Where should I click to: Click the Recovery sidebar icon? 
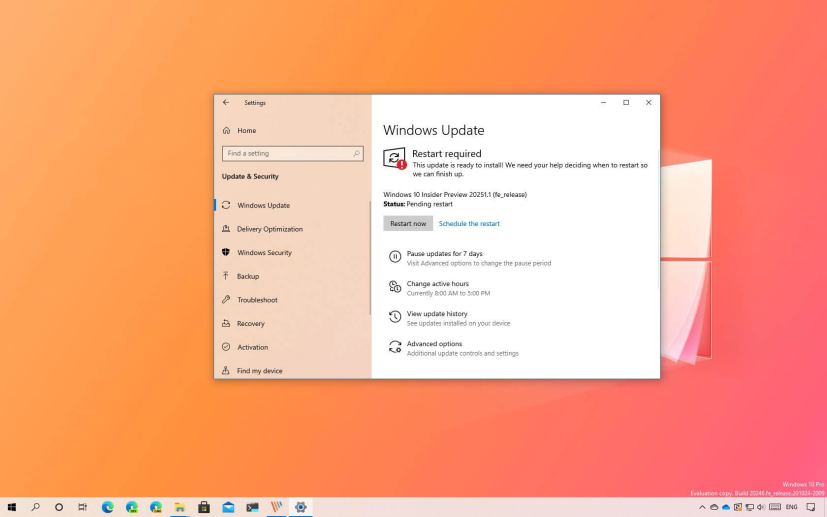[226, 323]
